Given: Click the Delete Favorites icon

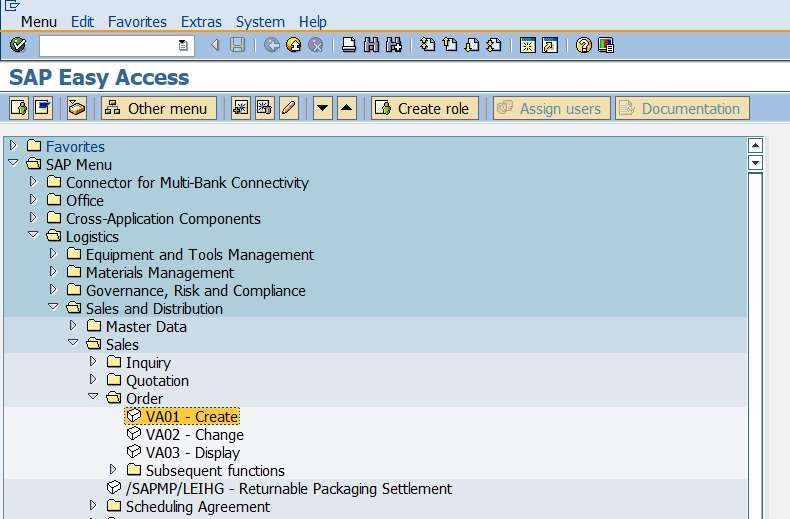Looking at the screenshot, I should 265,108.
